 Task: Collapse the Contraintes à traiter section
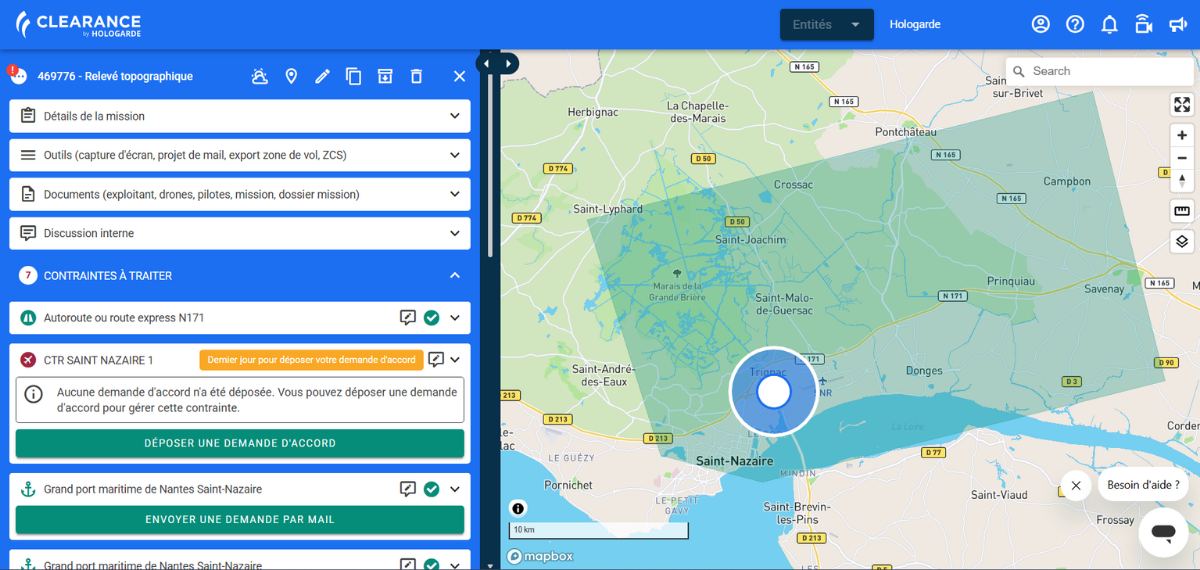(455, 275)
